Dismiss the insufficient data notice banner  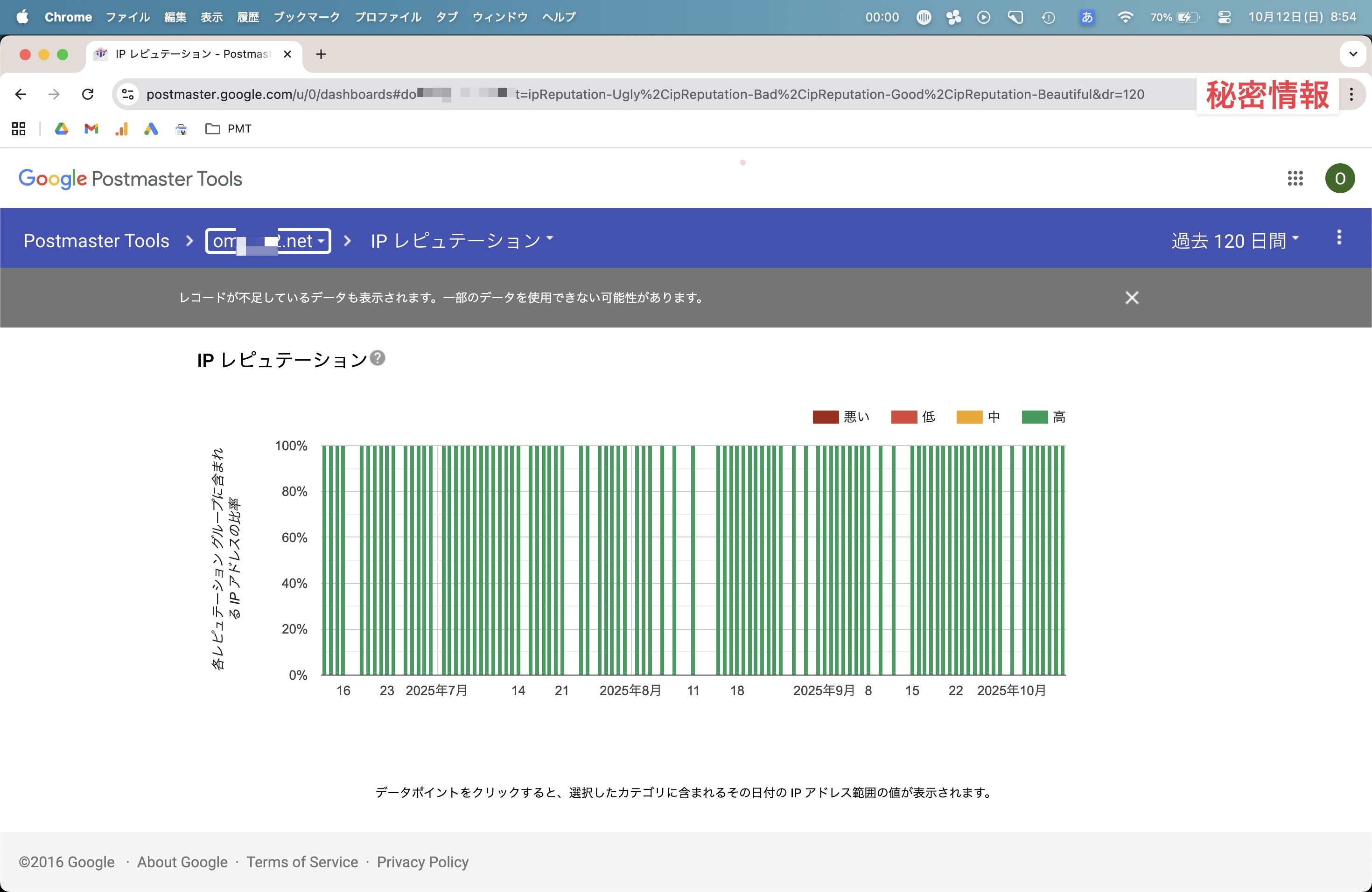[x=1132, y=297]
